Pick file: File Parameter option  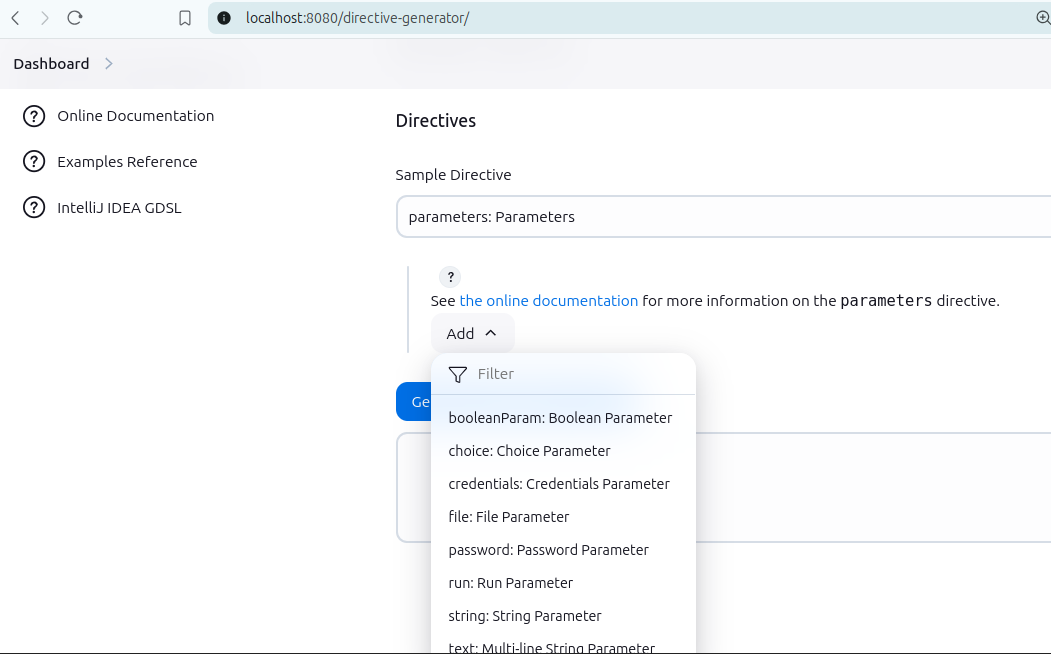(x=509, y=517)
